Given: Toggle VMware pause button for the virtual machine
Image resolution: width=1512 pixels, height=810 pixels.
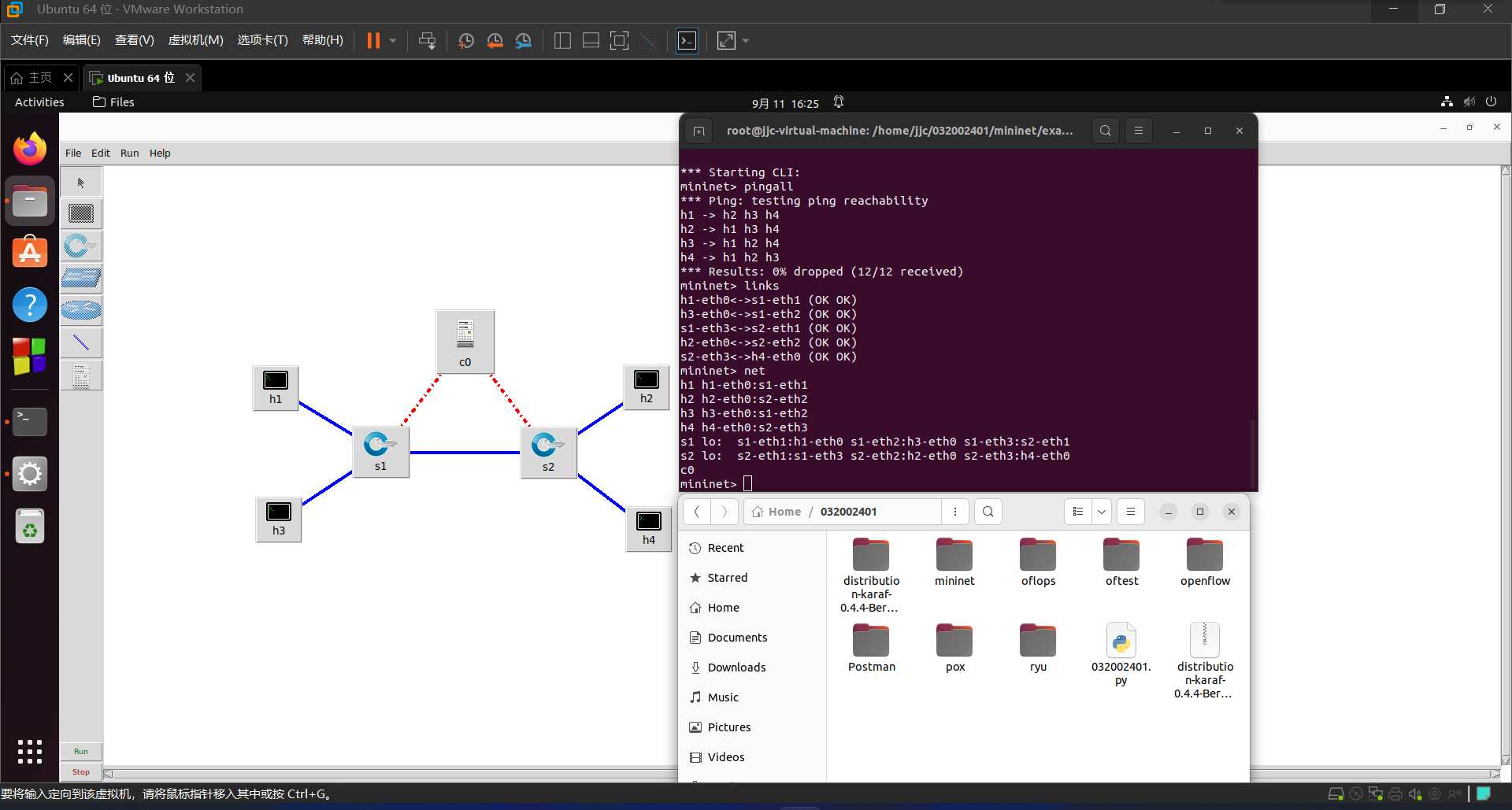Looking at the screenshot, I should pyautogui.click(x=373, y=41).
